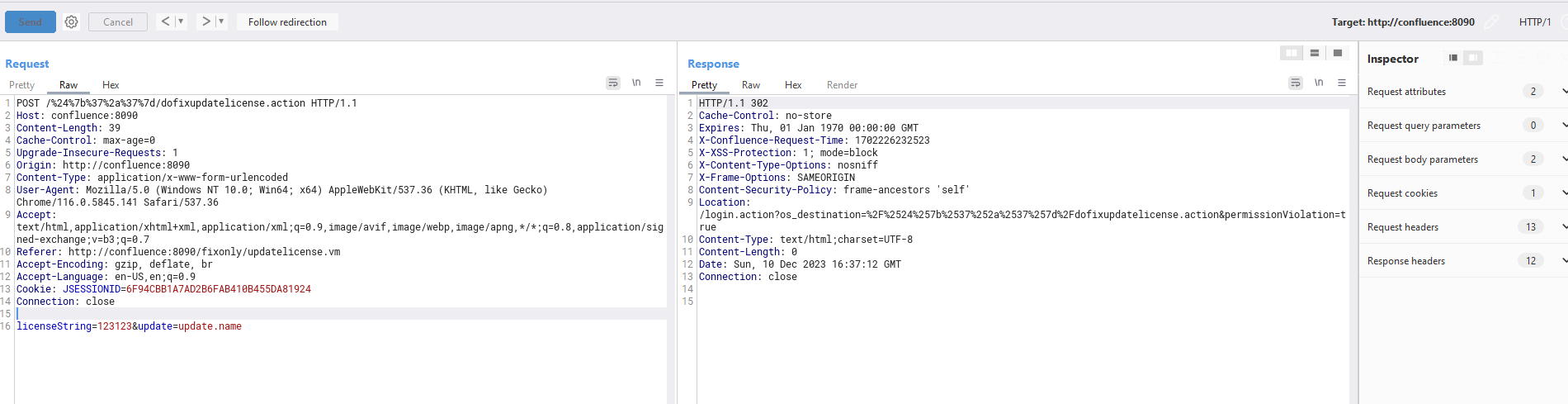Open Repeater send settings gear
Viewport: 1568px width, 404px height.
coord(72,22)
